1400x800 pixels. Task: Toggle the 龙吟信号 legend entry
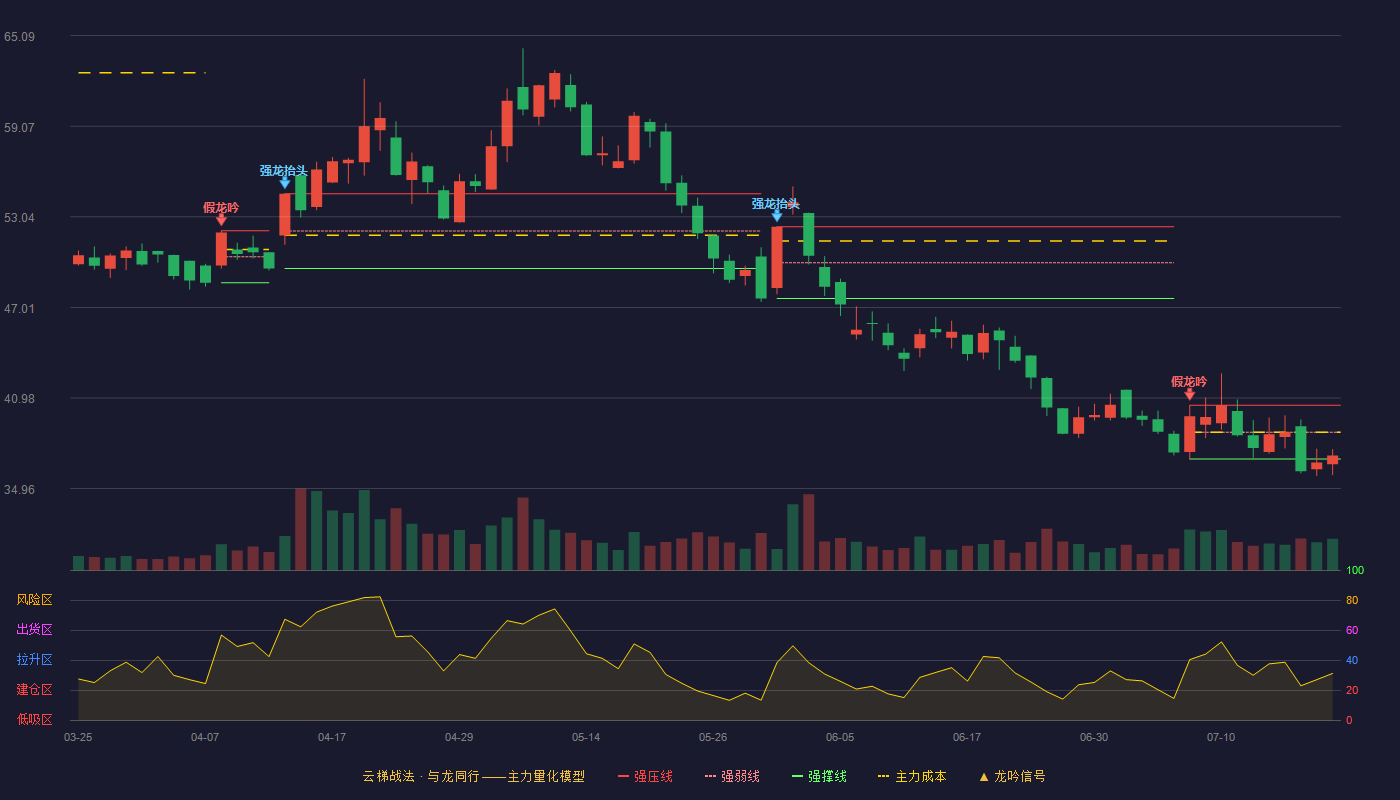pyautogui.click(x=1011, y=776)
